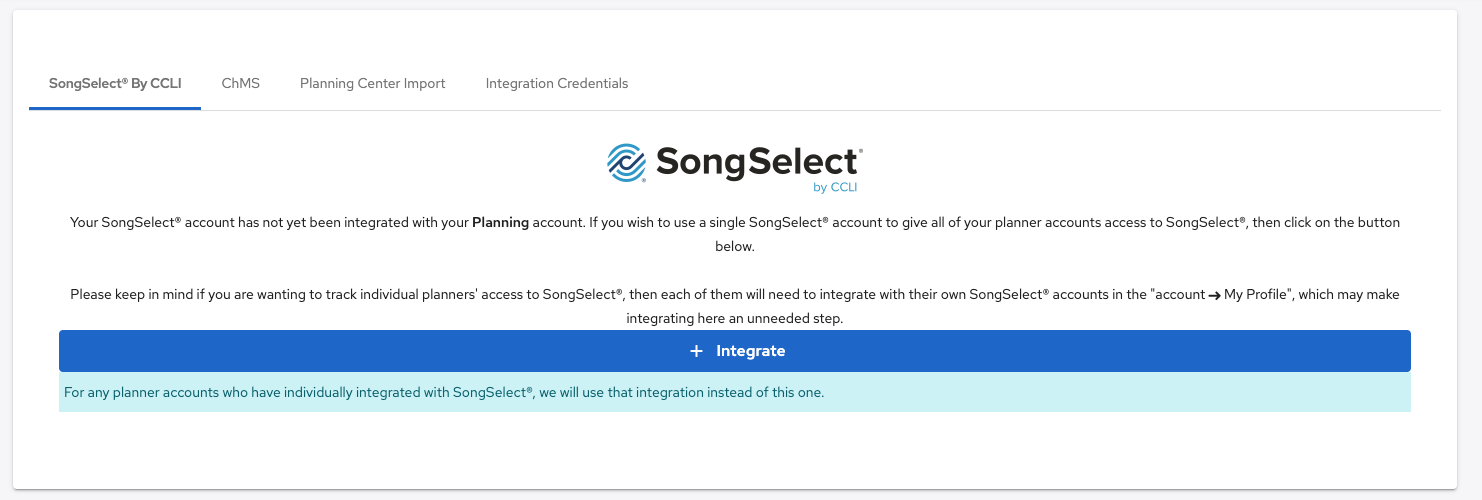Click the plus icon on Integrate button

697,351
